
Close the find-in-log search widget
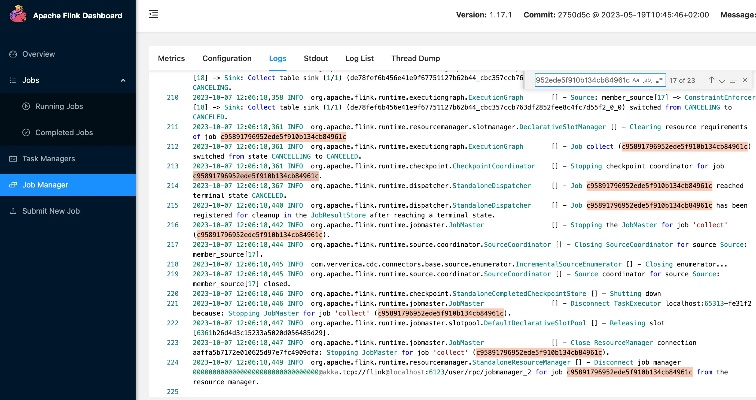coord(746,78)
